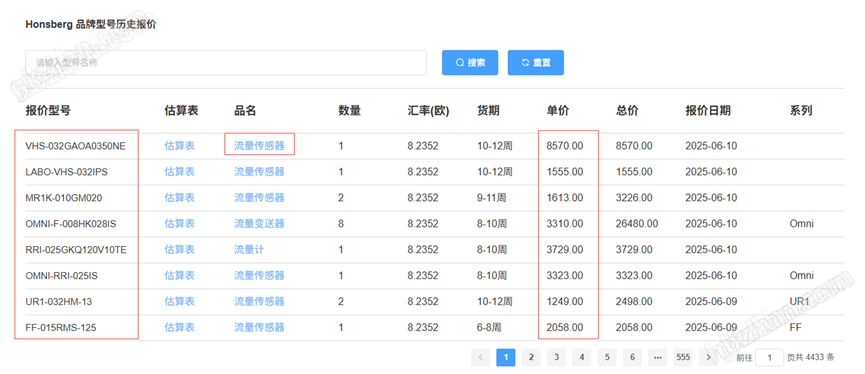The image size is (865, 374).
Task: Click the FF series cell
Action: pos(795,328)
